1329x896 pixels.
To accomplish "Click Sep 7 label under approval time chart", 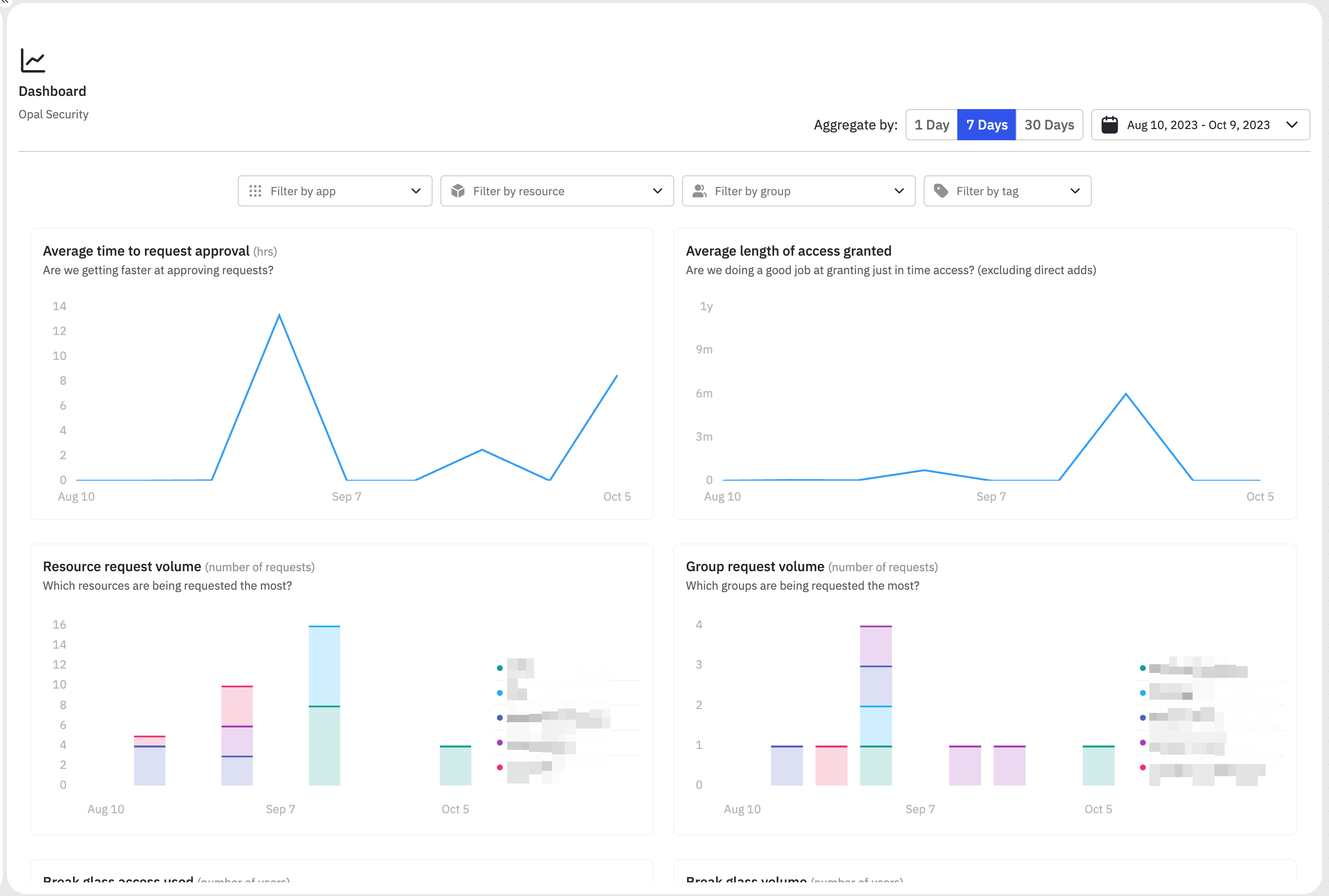I will (x=346, y=497).
